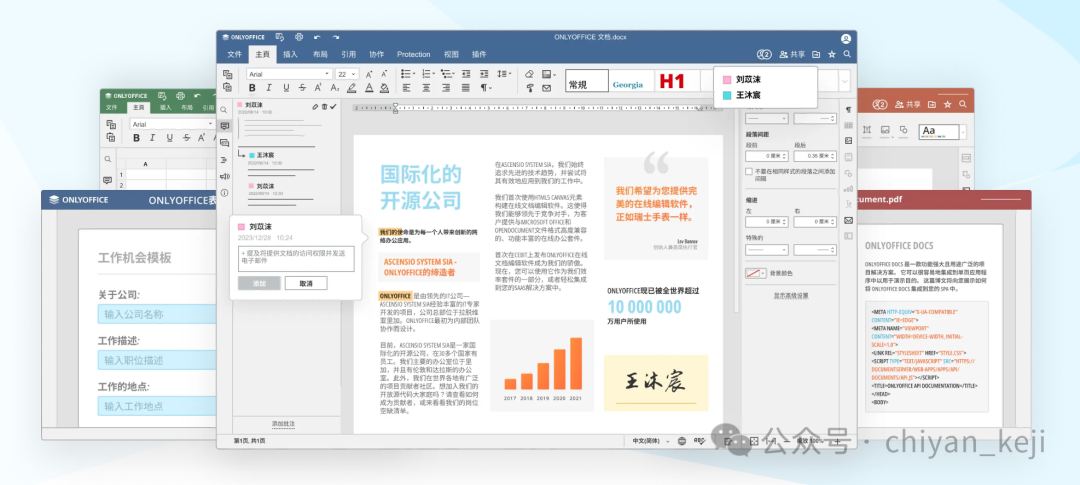Resolve the first comment with the checkmark
Viewport: 1080px width, 485px height.
point(333,105)
